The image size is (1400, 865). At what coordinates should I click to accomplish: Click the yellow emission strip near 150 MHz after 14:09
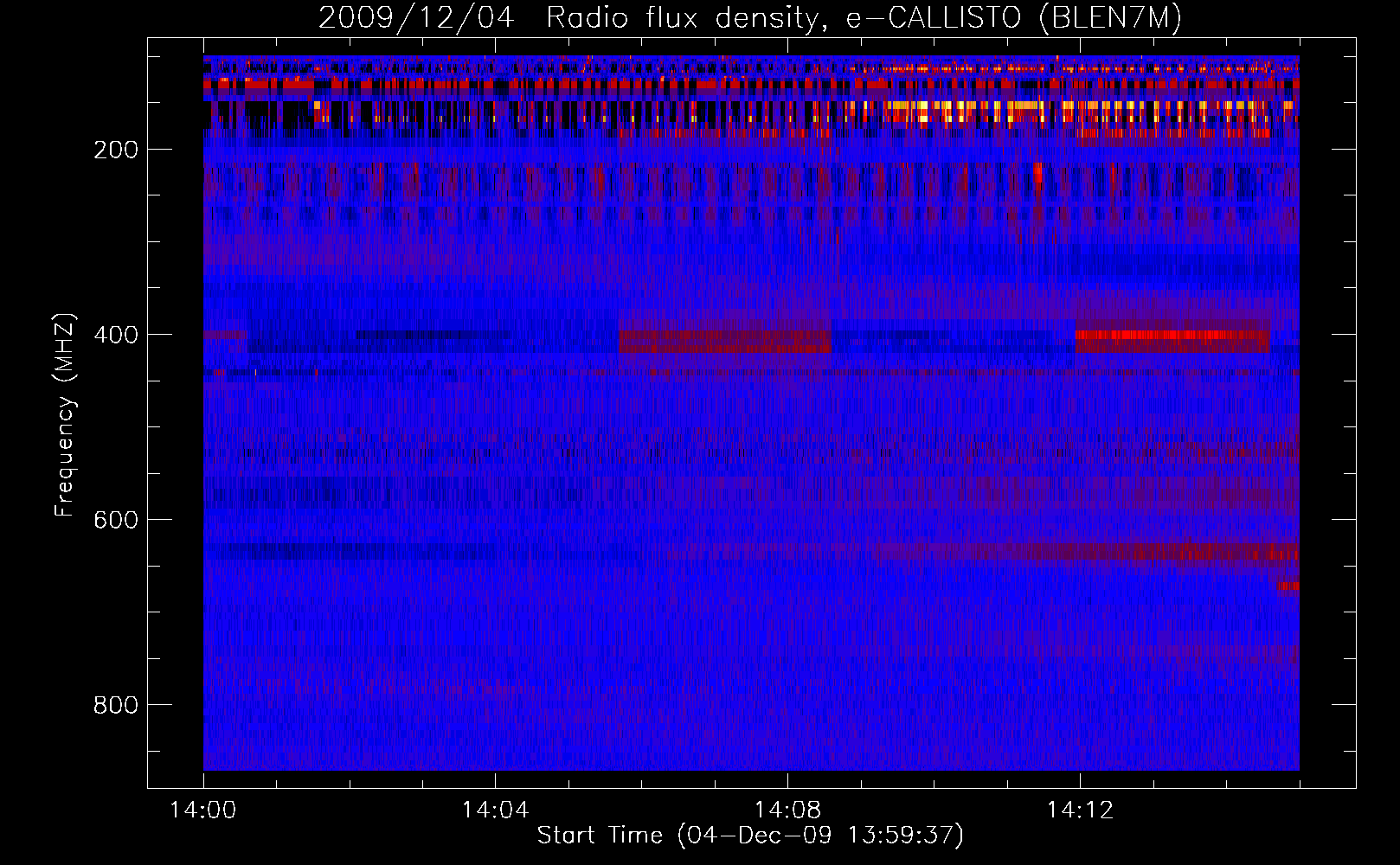click(1073, 107)
